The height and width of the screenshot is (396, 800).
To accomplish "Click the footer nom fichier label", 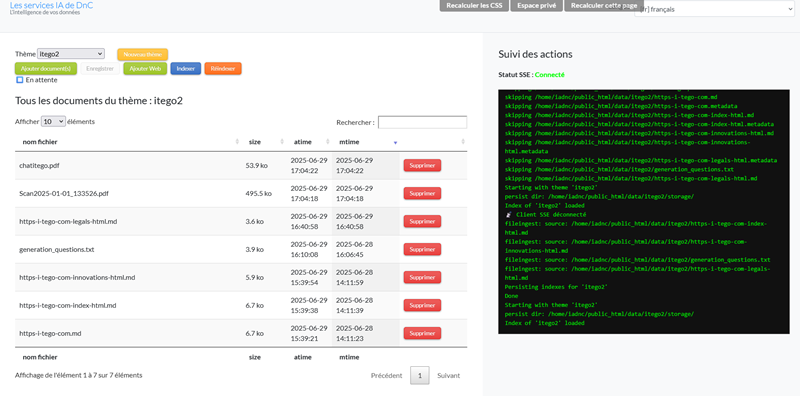I will [40, 357].
